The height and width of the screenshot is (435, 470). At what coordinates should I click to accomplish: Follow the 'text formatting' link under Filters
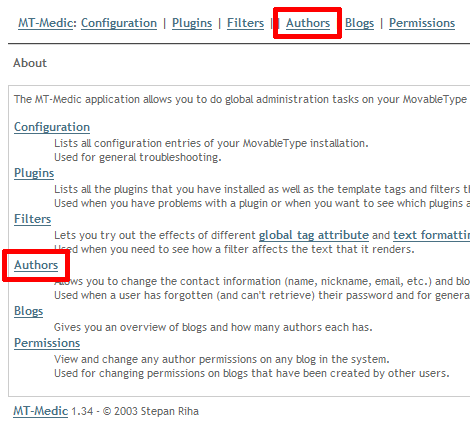pos(431,235)
